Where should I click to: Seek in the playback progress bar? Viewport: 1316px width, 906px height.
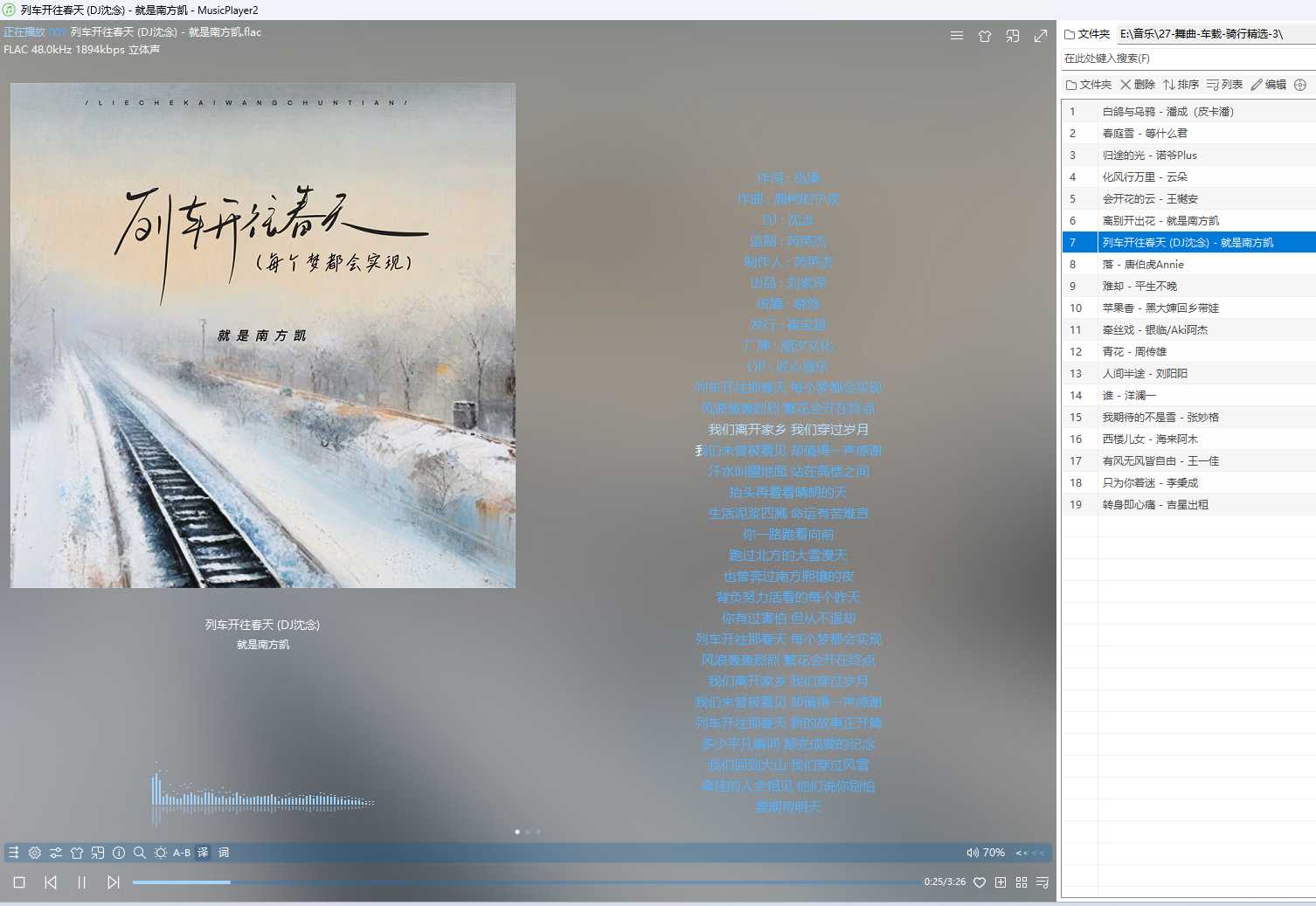click(x=525, y=882)
